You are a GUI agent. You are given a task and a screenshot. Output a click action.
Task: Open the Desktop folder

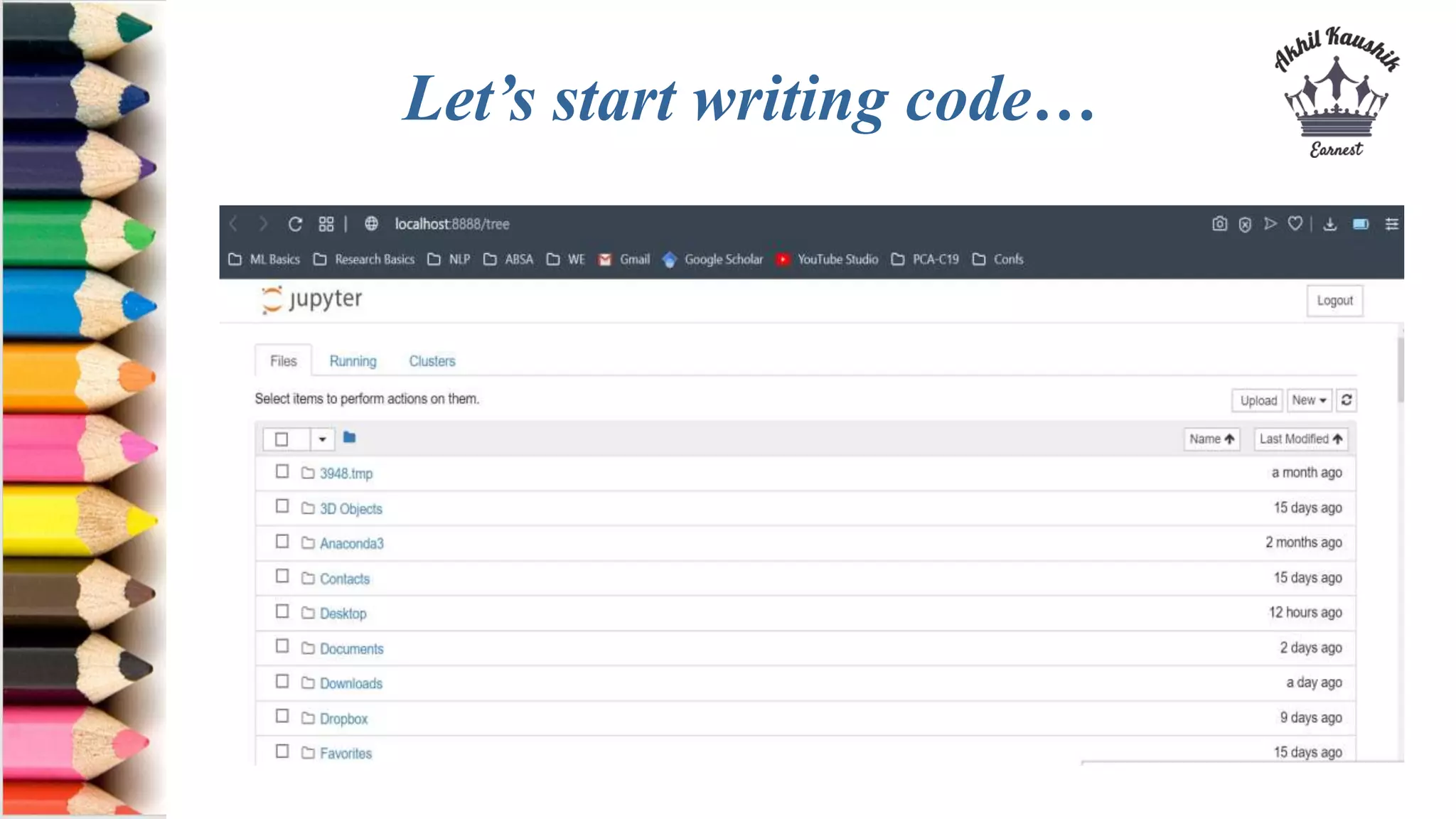(x=343, y=614)
